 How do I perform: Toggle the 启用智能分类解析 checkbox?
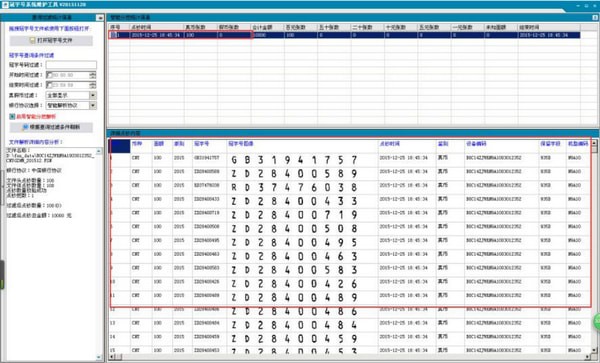click(x=12, y=116)
